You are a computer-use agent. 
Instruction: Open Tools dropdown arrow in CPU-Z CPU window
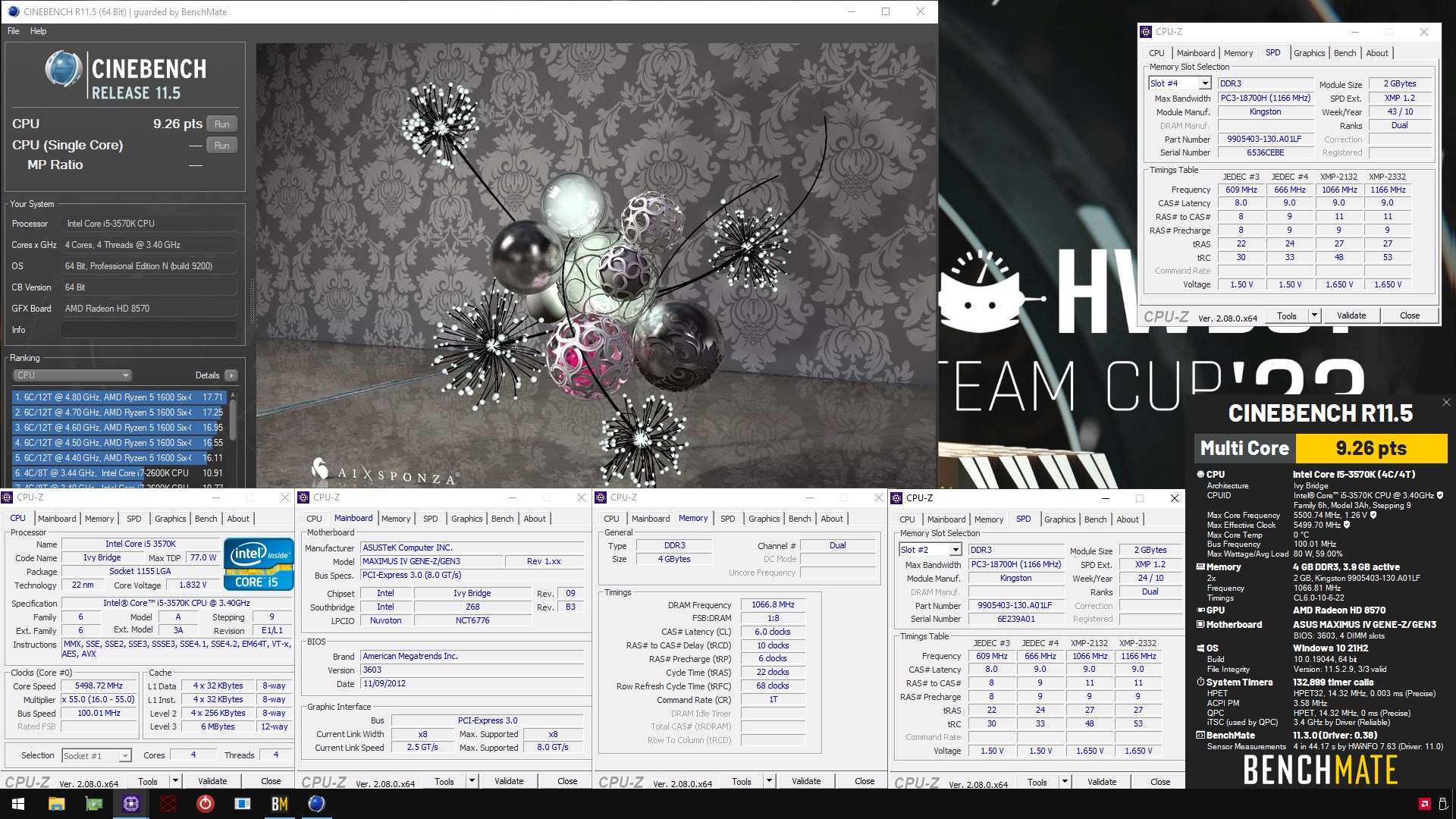[175, 781]
